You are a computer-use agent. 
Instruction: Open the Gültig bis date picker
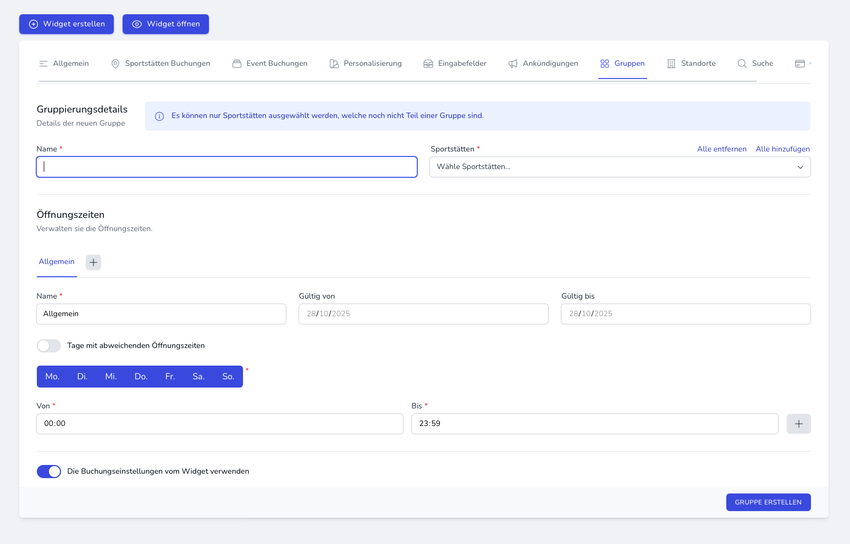(685, 314)
